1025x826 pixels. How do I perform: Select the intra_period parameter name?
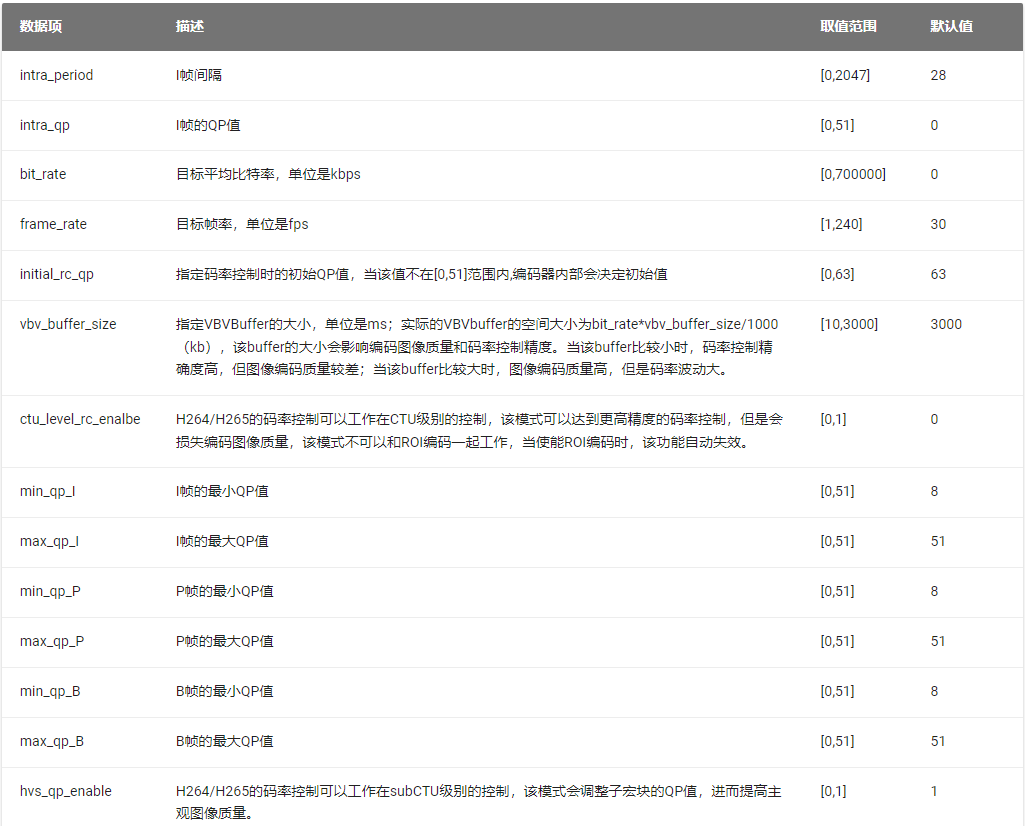[x=57, y=76]
